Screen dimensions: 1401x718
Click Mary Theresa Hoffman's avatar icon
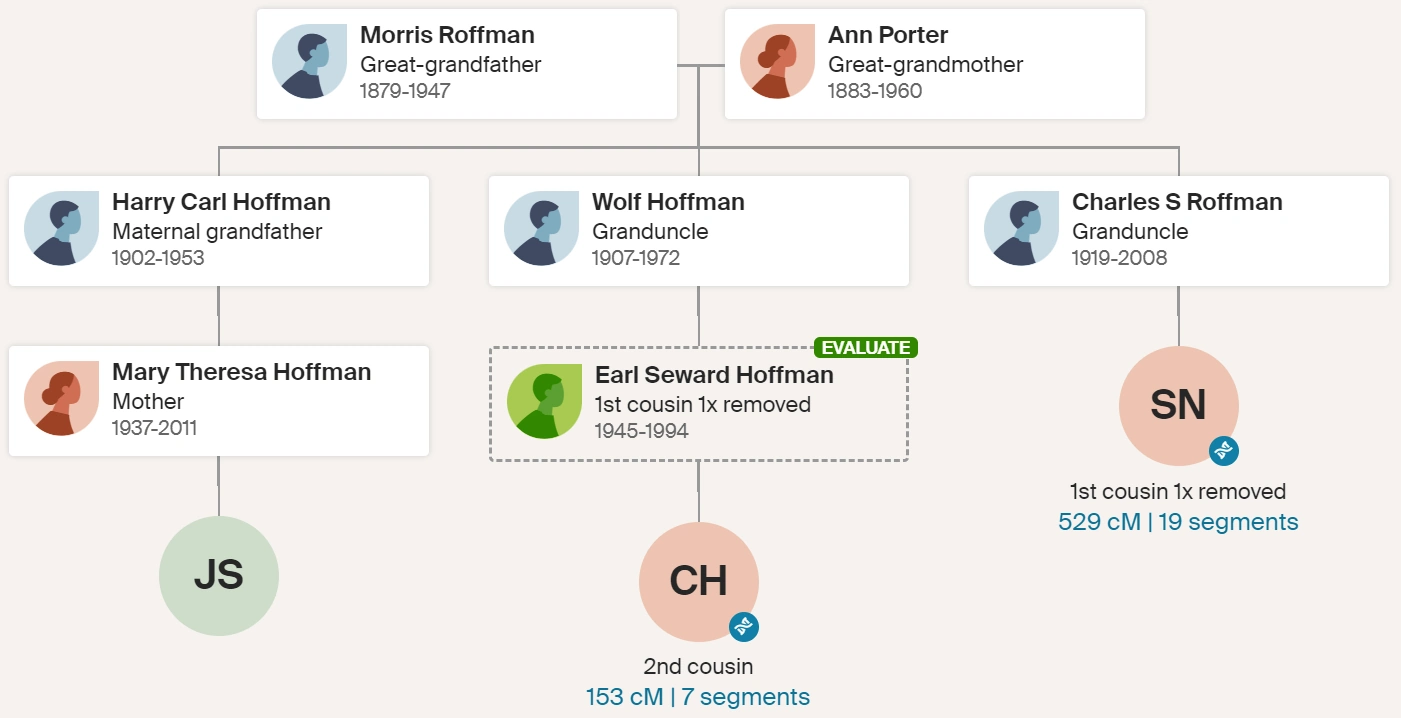[x=61, y=399]
